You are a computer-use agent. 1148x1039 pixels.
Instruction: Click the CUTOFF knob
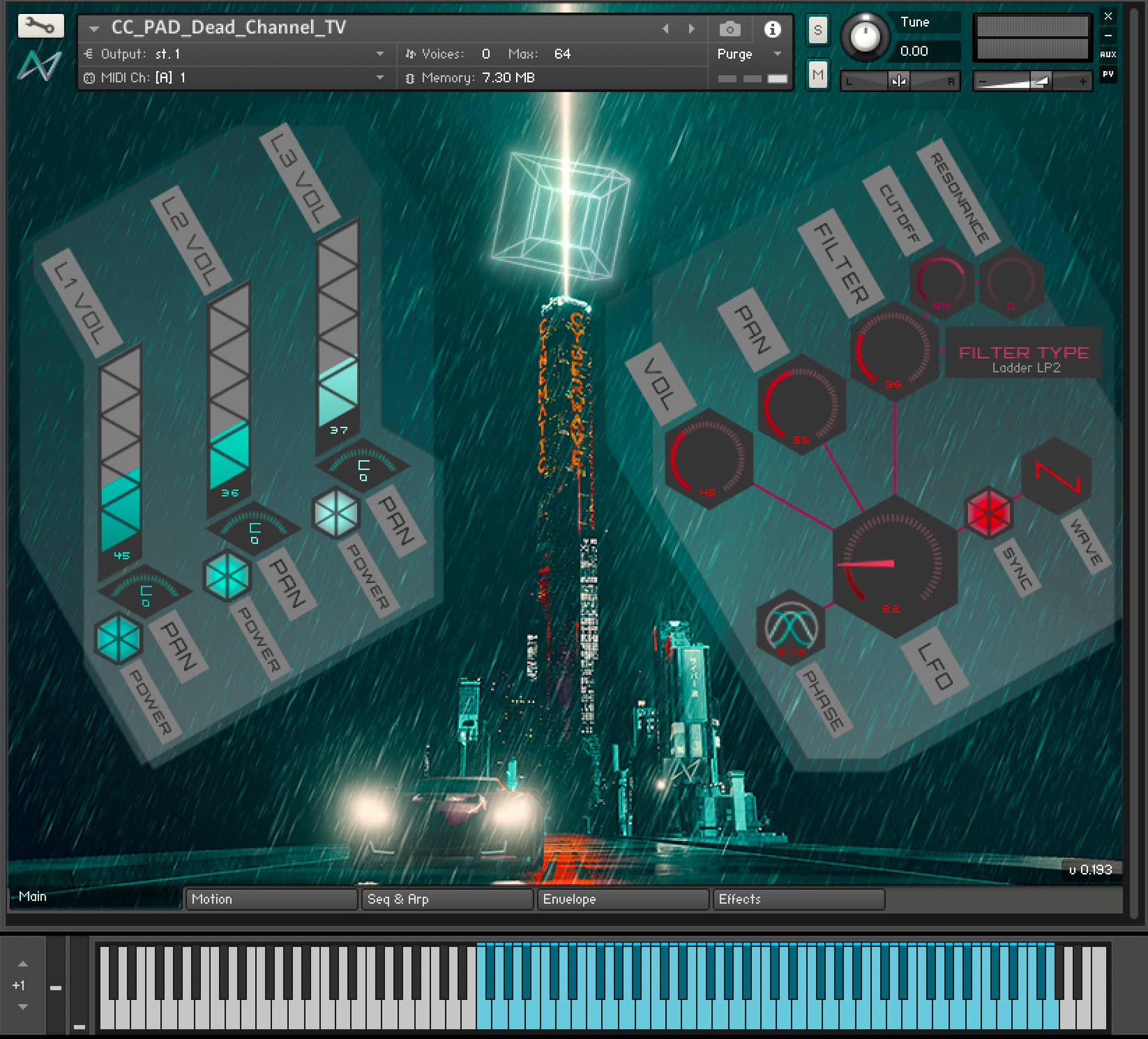point(942,282)
